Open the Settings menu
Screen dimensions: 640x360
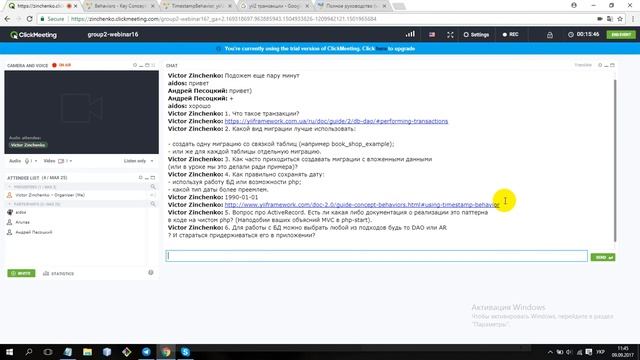click(x=476, y=35)
